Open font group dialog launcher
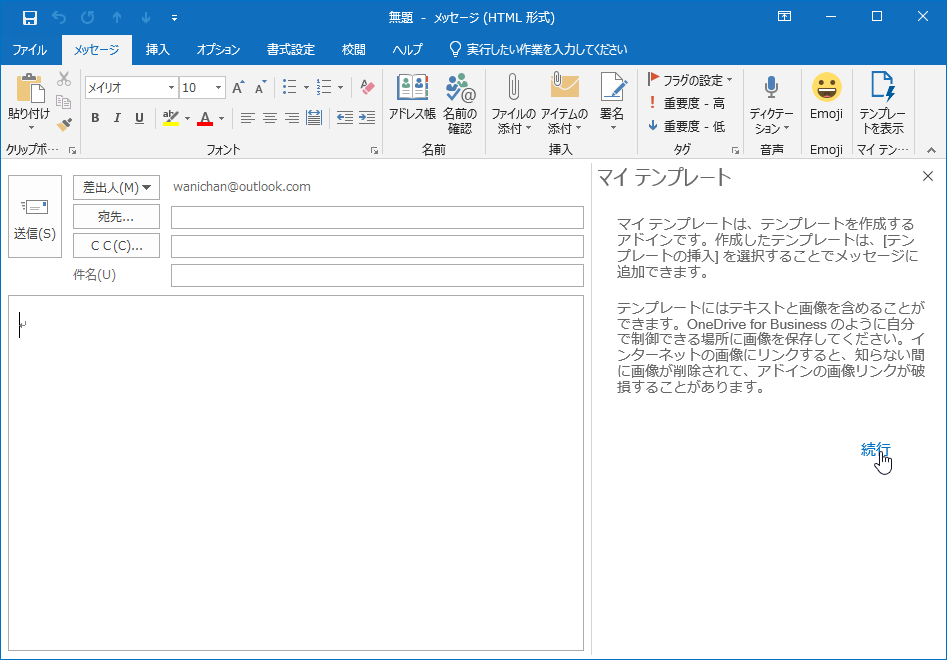Image resolution: width=947 pixels, height=660 pixels. tap(374, 150)
